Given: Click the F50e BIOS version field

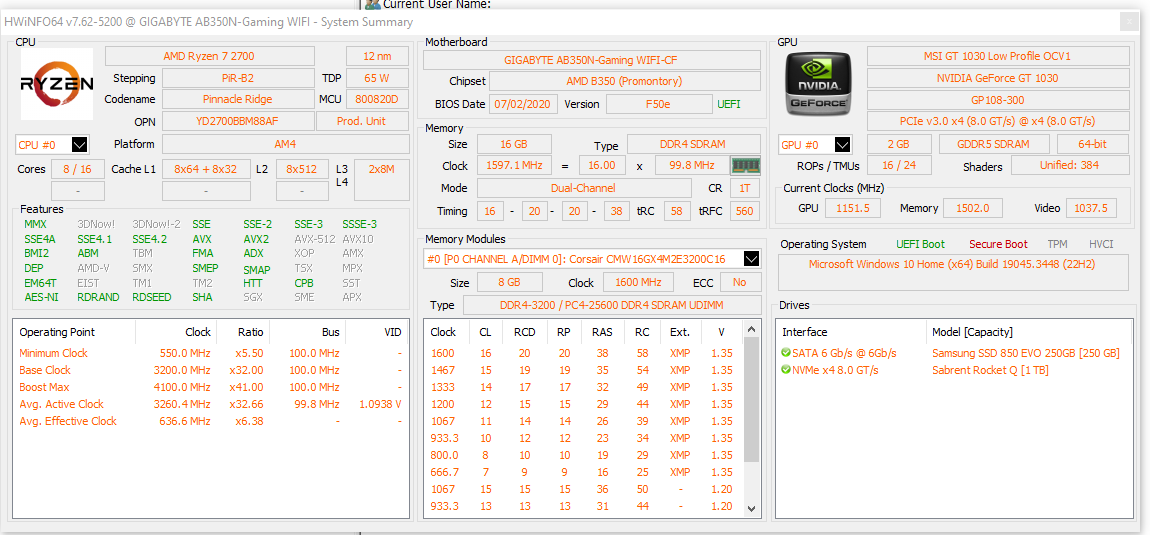Looking at the screenshot, I should point(658,104).
